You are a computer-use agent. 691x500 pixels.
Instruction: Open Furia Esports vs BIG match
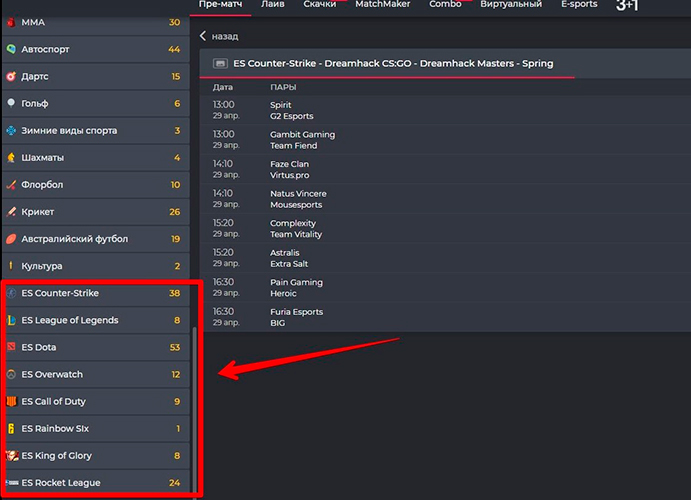click(x=445, y=317)
